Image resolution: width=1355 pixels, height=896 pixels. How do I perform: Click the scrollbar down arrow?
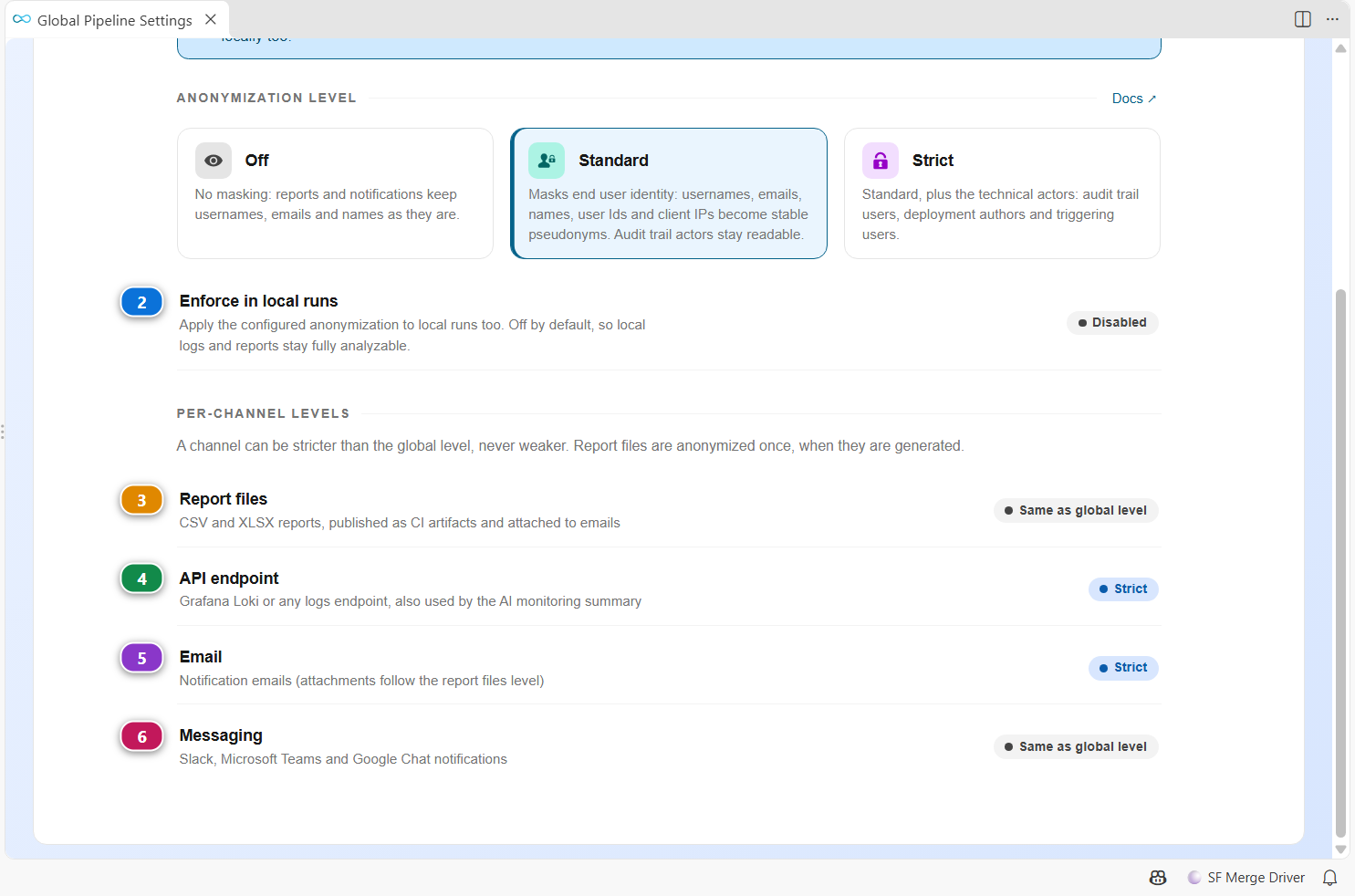coord(1340,849)
